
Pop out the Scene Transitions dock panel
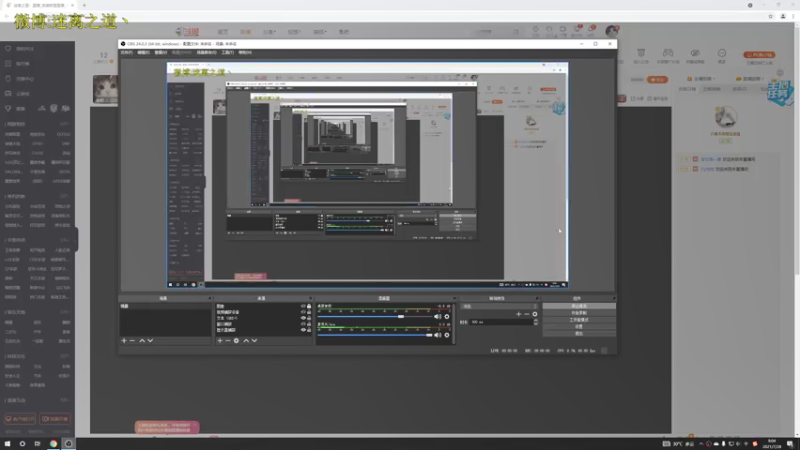coord(537,298)
